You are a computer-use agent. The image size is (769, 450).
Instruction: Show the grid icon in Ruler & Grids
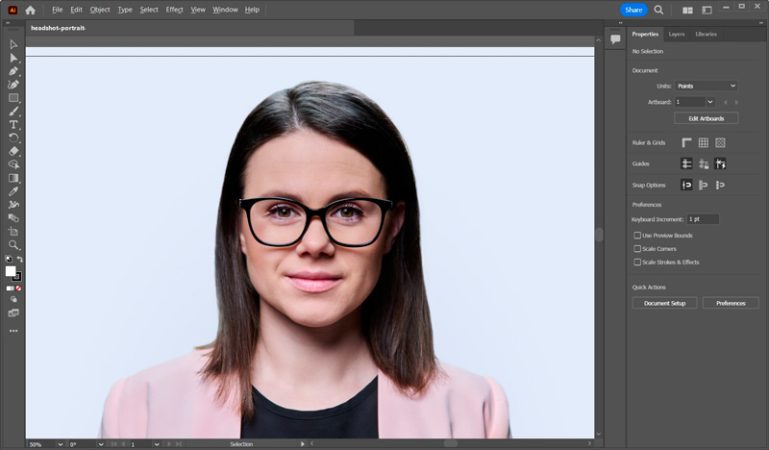point(703,143)
